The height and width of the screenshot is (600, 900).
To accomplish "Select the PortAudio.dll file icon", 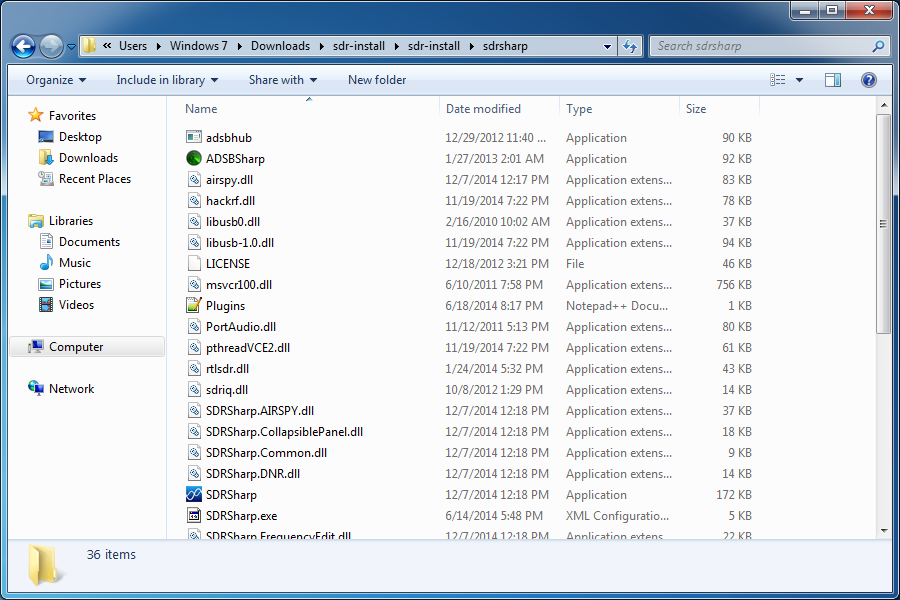I will 194,326.
